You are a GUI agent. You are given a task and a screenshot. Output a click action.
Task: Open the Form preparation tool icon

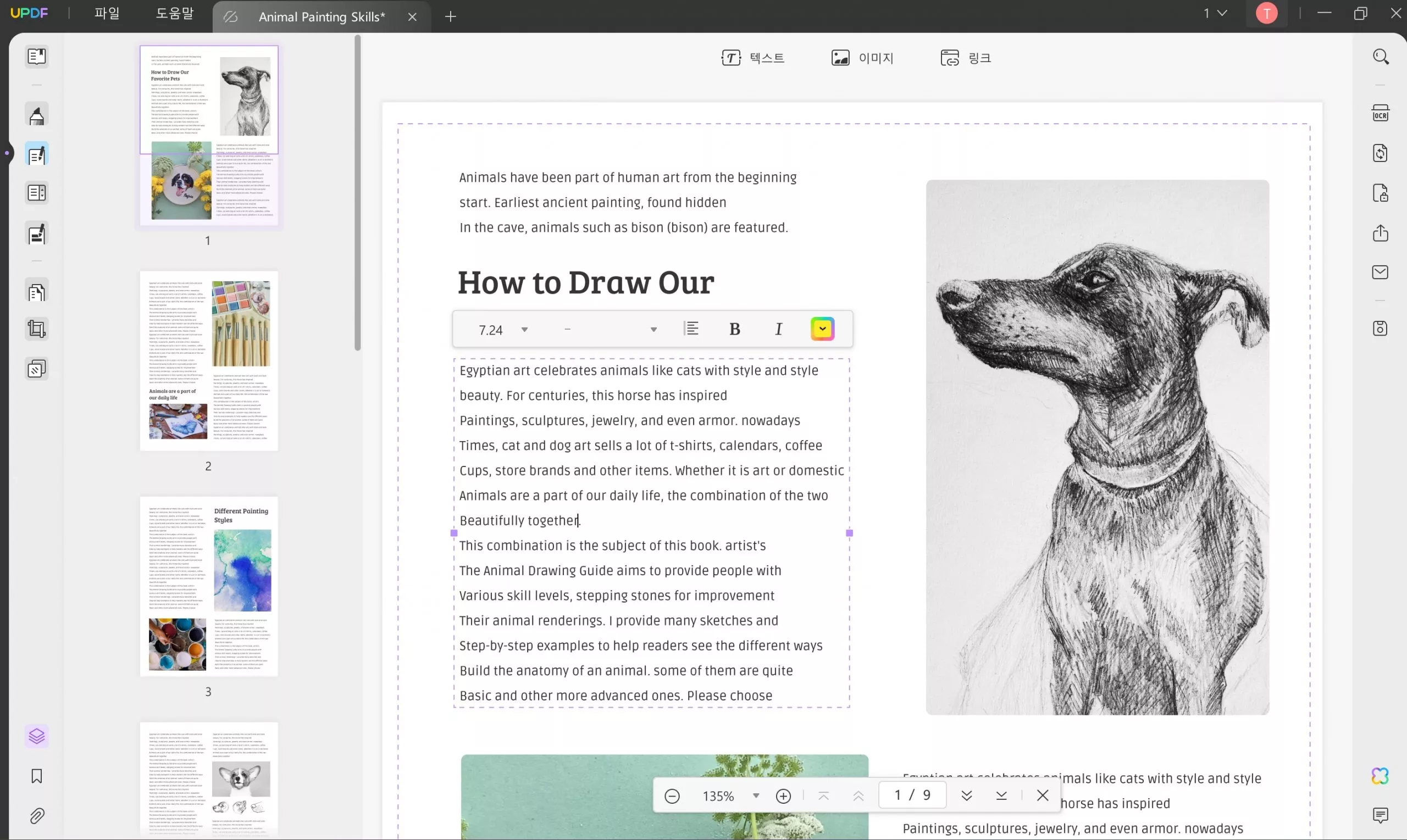point(37,193)
